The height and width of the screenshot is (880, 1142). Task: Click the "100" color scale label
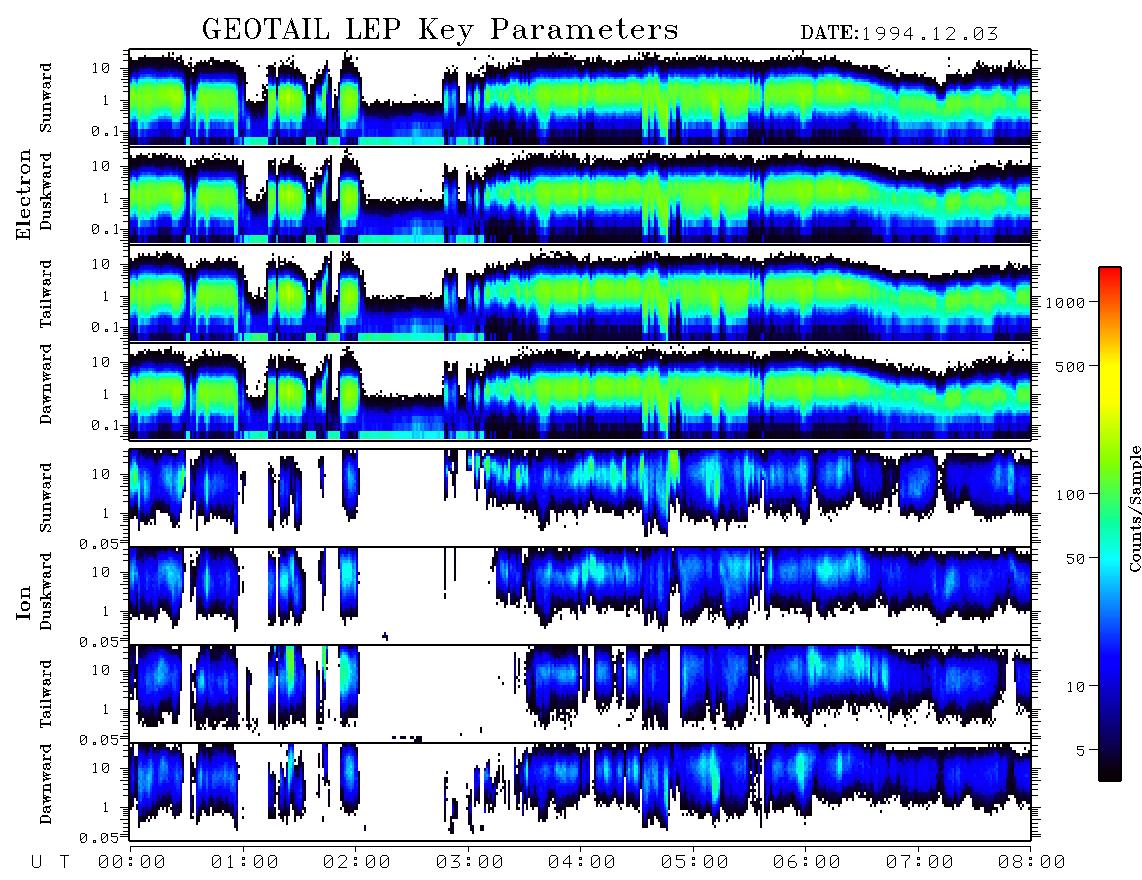click(1071, 495)
